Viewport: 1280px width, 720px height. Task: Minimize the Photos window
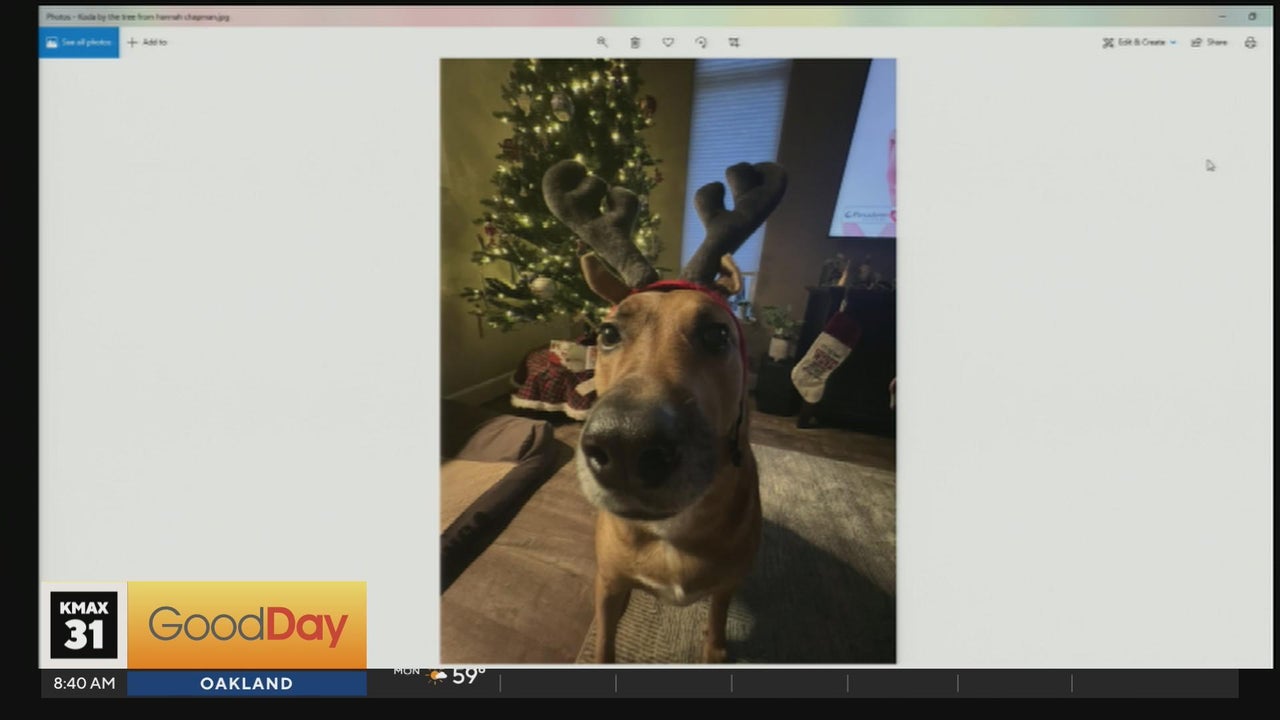[x=1223, y=16]
